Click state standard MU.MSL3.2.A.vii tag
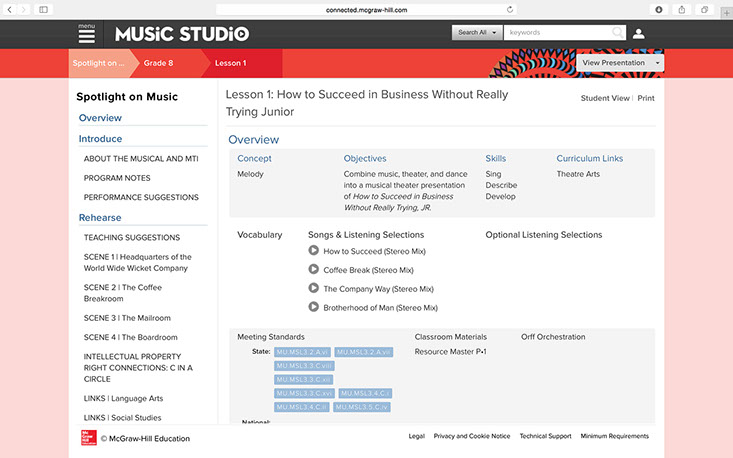The width and height of the screenshot is (733, 458). click(363, 352)
